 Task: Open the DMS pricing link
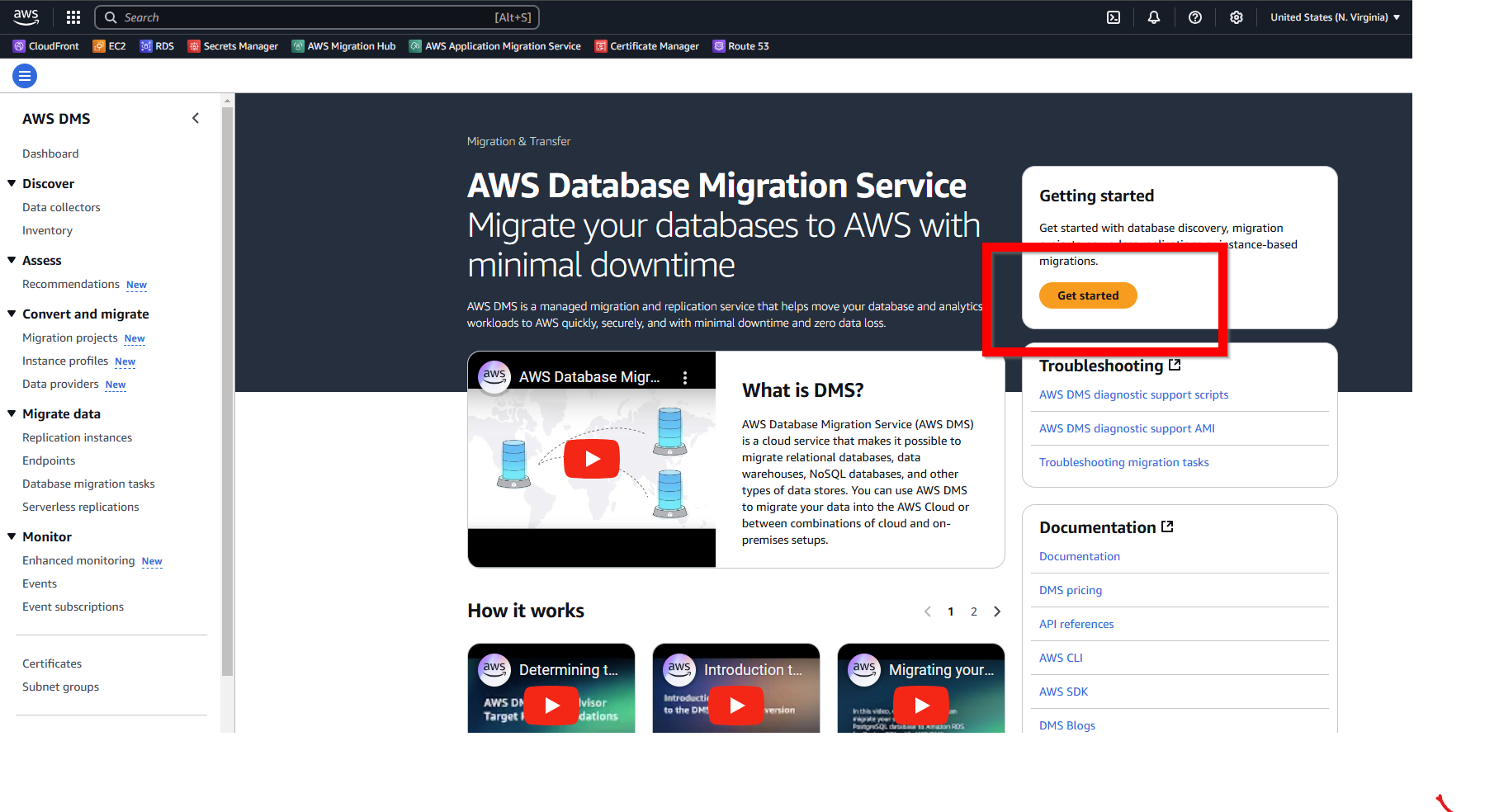coord(1071,590)
